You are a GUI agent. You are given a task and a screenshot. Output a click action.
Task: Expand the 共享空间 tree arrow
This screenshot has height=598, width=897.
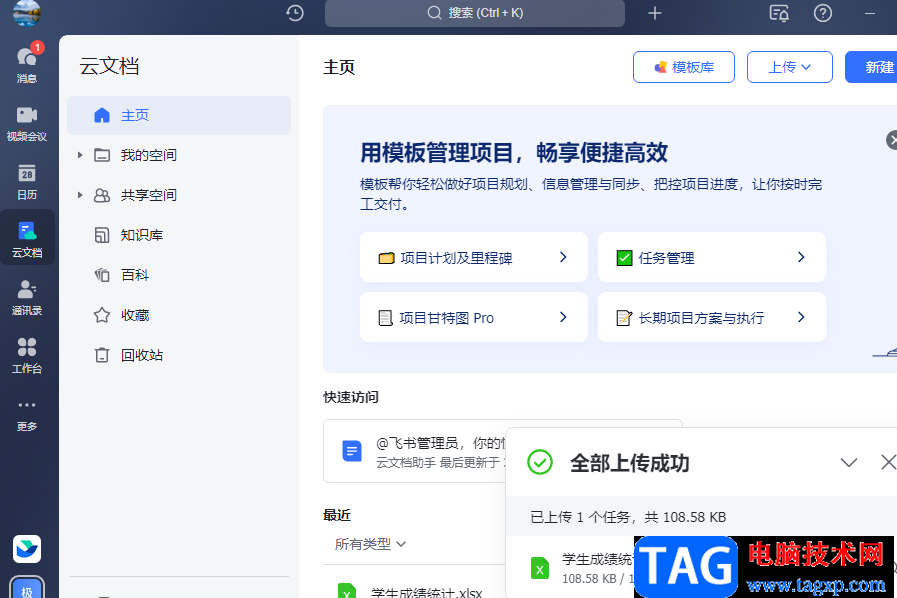tap(80, 195)
